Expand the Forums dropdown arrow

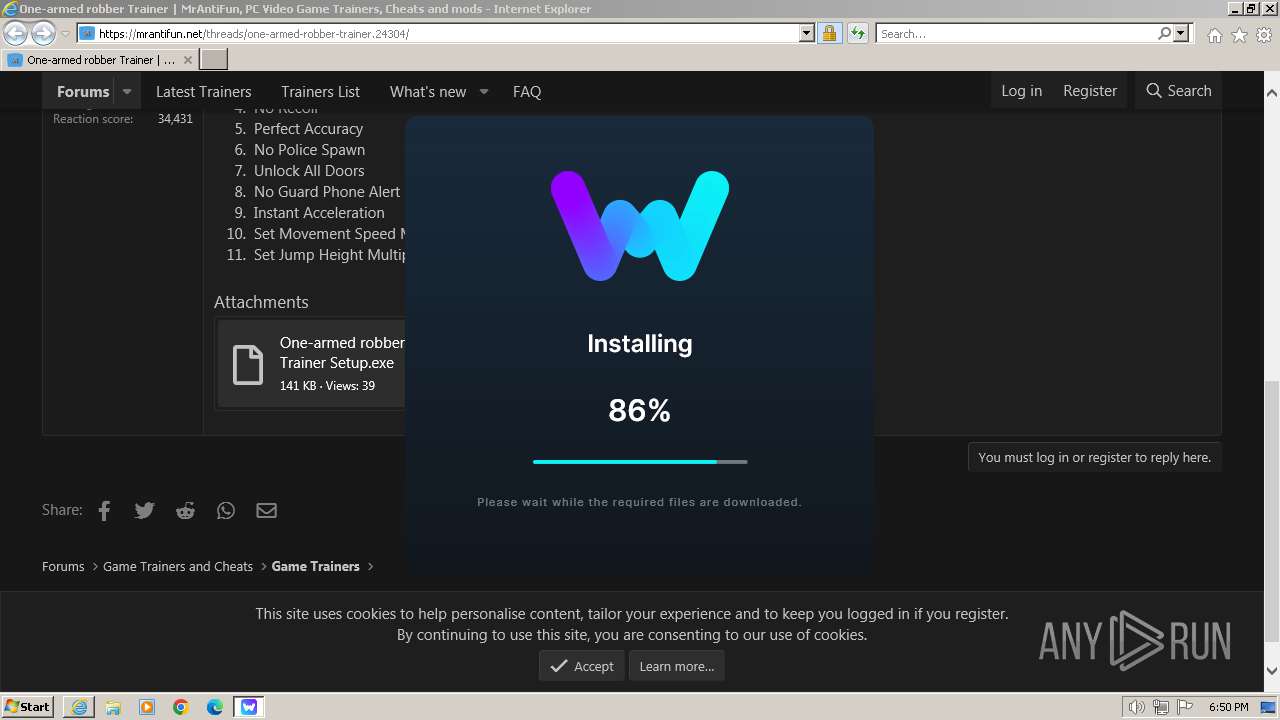[x=127, y=91]
